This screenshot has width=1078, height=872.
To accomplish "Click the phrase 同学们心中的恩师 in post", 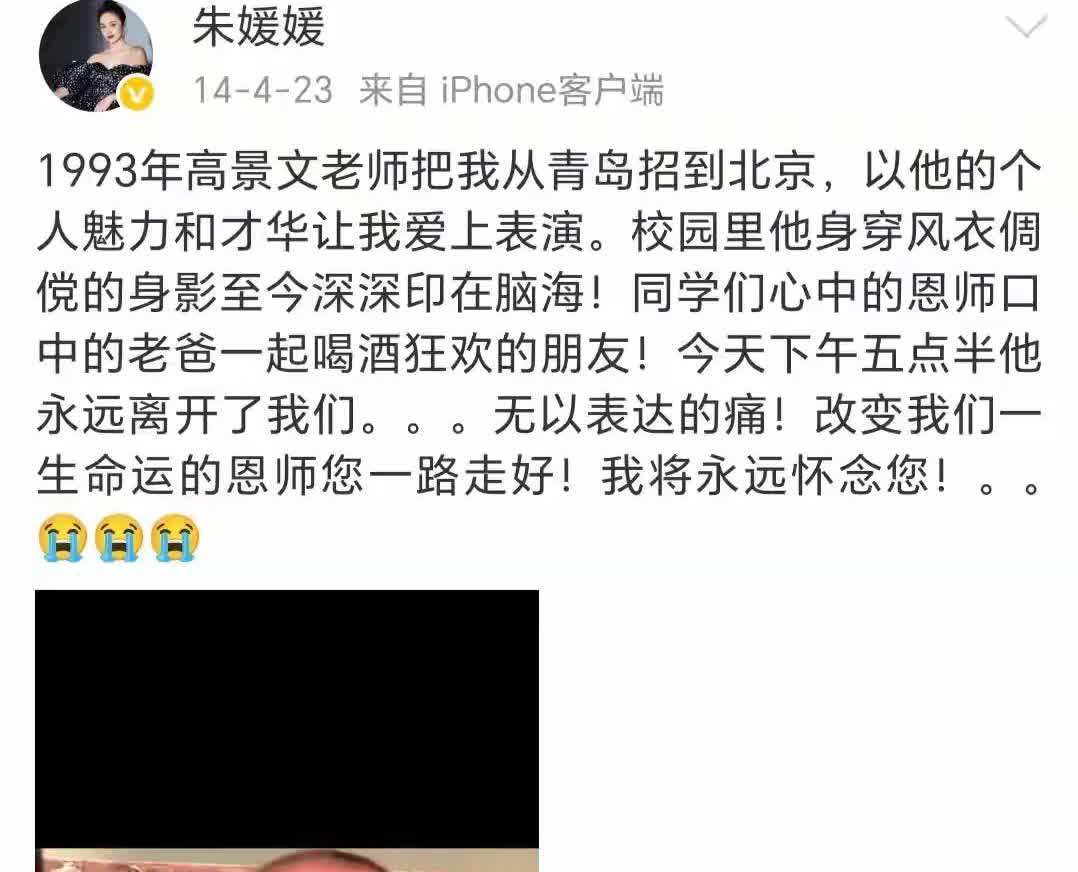I will pyautogui.click(x=813, y=293).
